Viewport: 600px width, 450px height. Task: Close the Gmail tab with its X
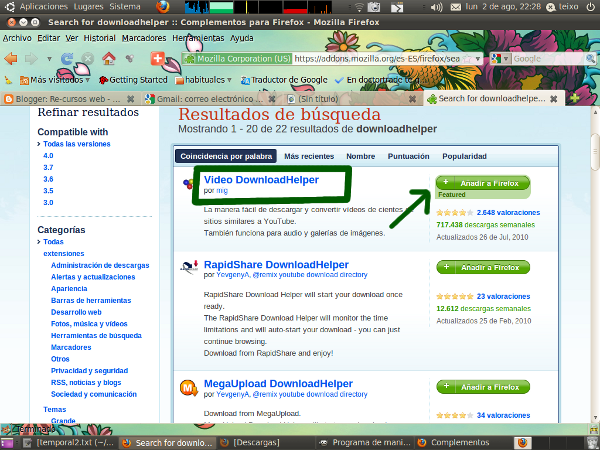[x=272, y=99]
